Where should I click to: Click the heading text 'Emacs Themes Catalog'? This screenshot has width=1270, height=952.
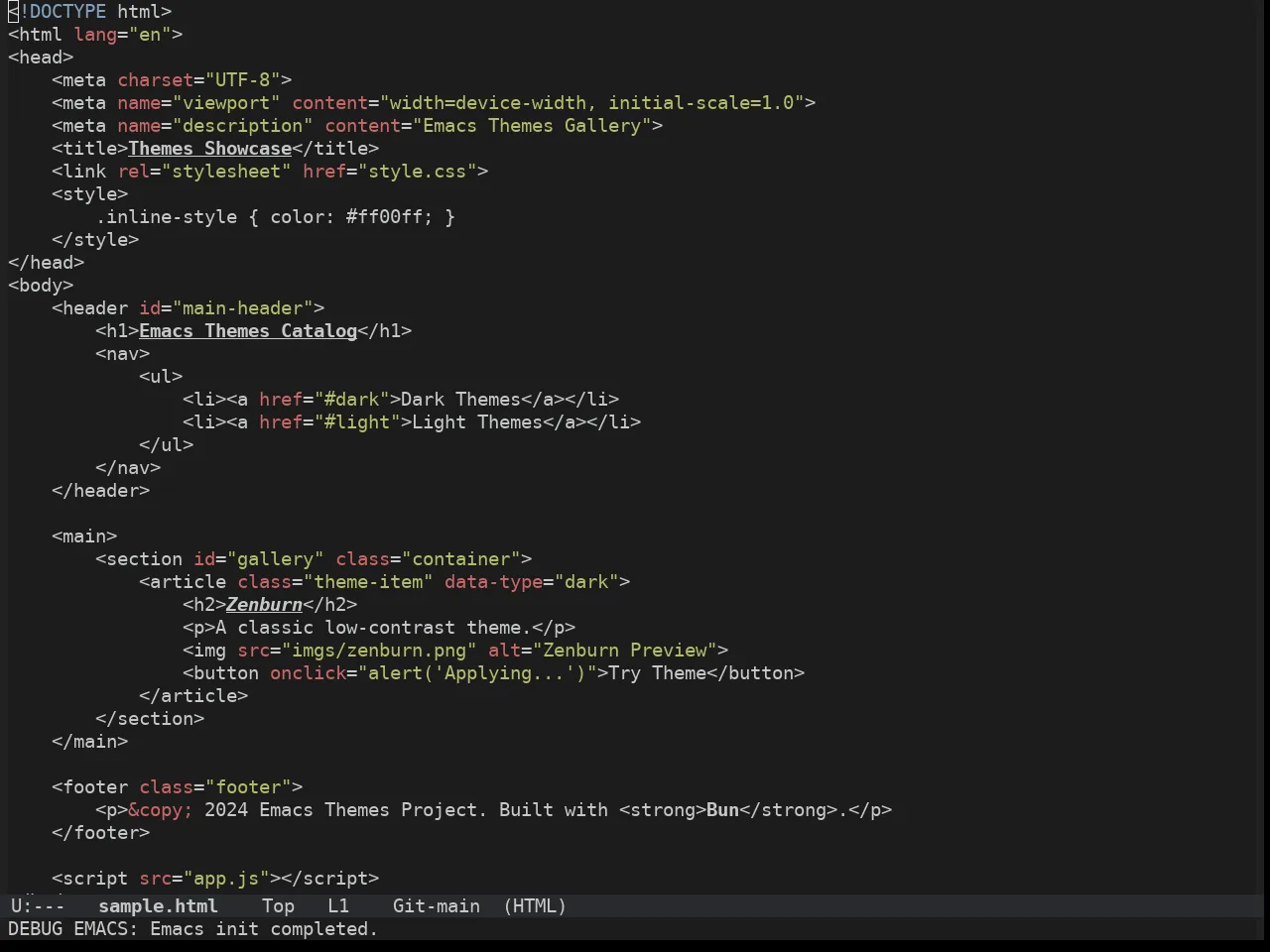(248, 331)
